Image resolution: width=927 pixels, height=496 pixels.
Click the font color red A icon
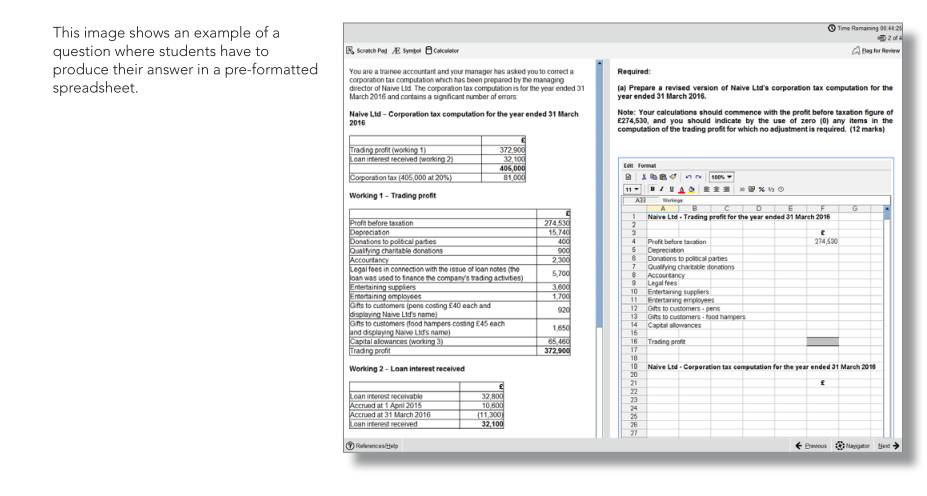pyautogui.click(x=681, y=187)
